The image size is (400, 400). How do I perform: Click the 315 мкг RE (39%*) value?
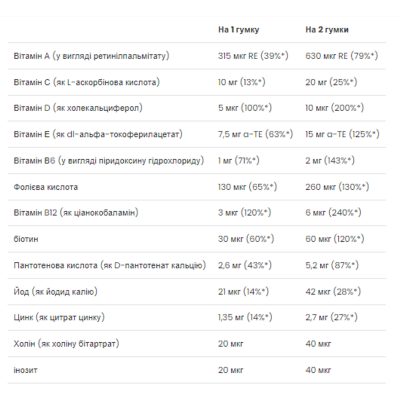tap(253, 56)
